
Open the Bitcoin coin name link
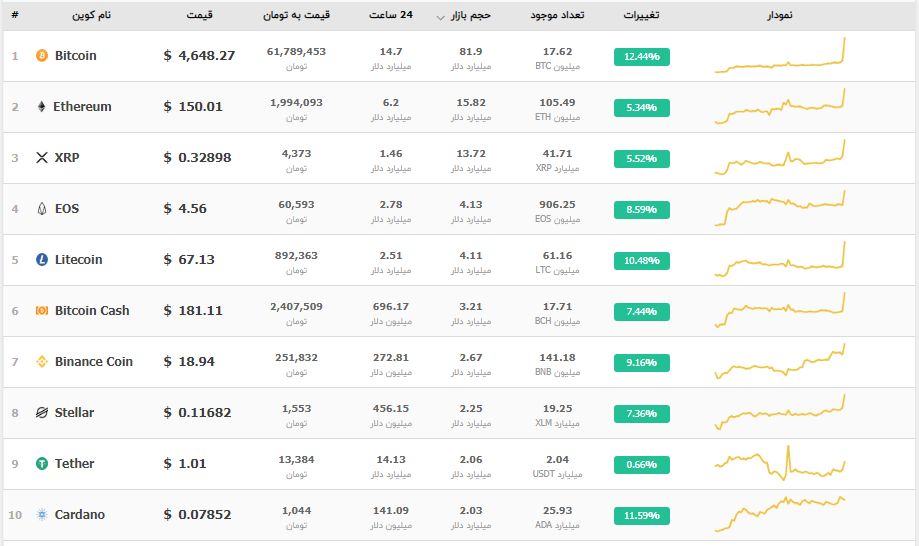[x=76, y=56]
